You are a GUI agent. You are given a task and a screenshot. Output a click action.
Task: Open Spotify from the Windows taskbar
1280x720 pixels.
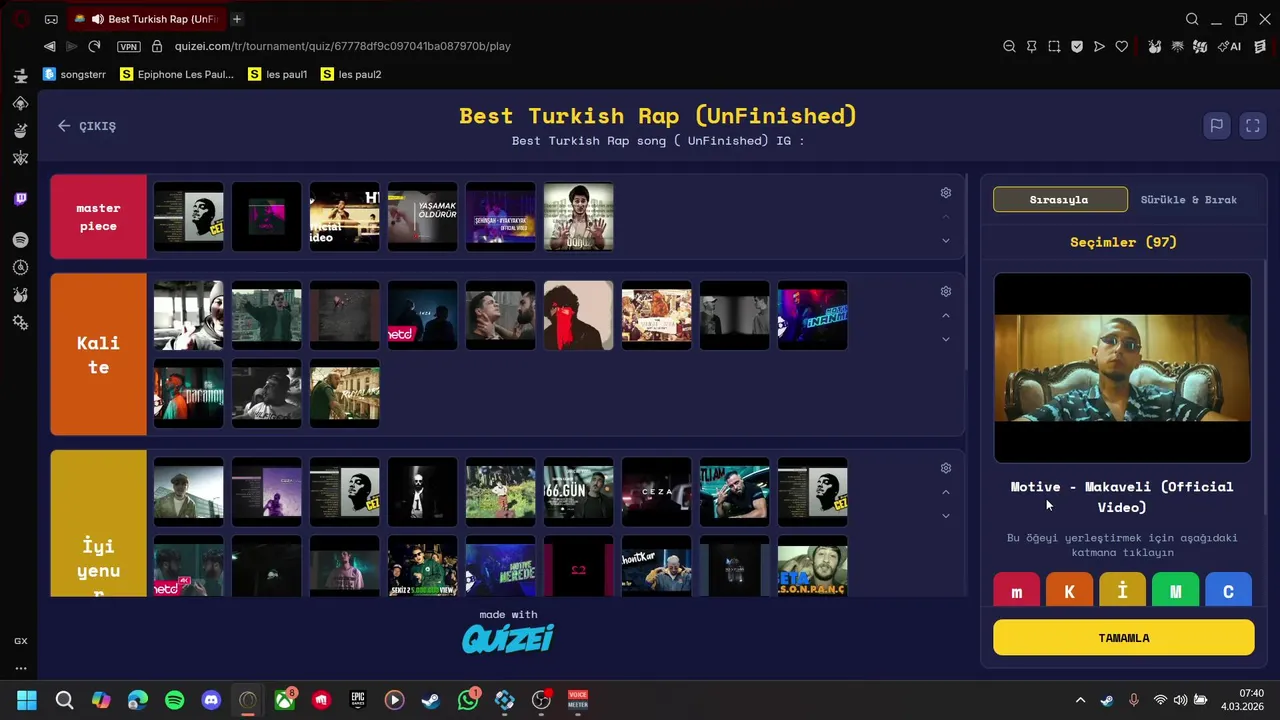[174, 700]
